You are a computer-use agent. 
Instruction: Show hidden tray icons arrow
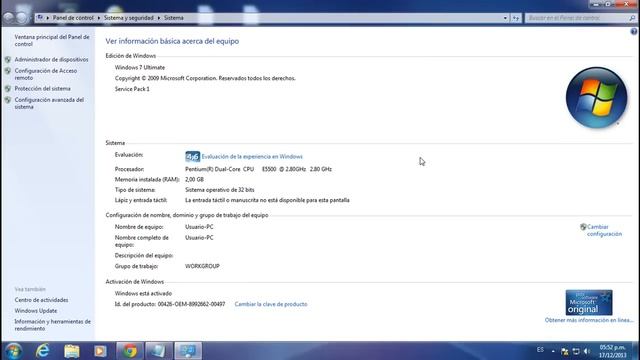pyautogui.click(x=553, y=351)
